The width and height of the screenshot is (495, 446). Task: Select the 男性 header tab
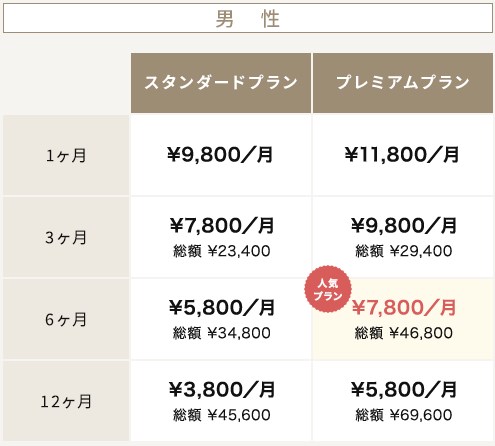coord(248,18)
